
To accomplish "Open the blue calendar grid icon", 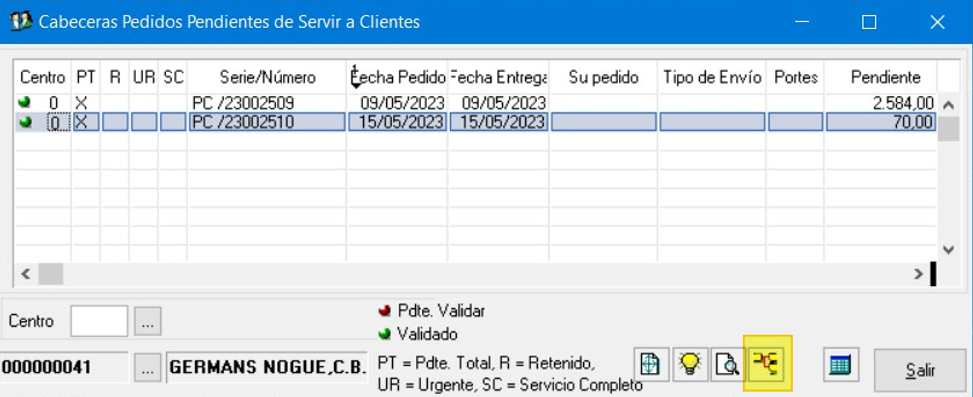I will click(840, 364).
